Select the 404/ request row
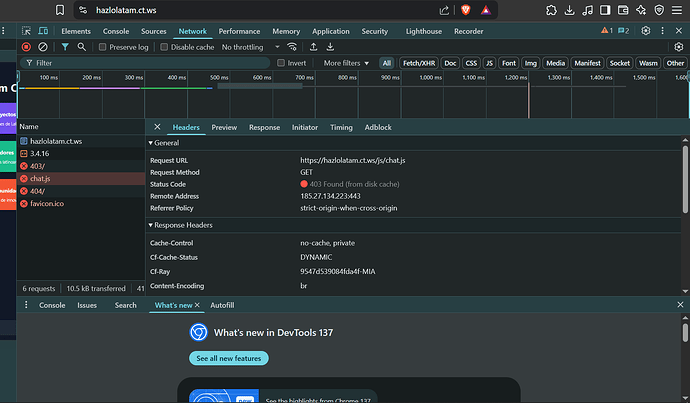Image resolution: width=690 pixels, height=403 pixels. click(81, 191)
